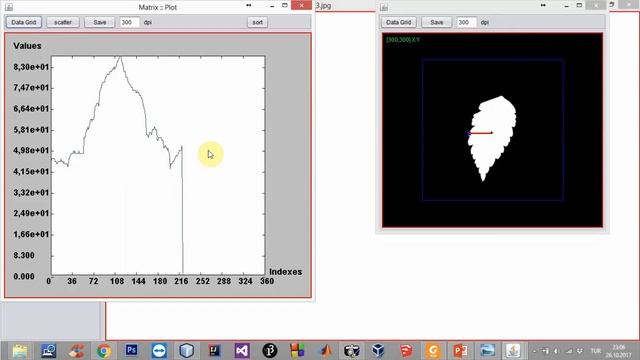This screenshot has height=360, width=640.
Task: Open the Java application taskbar icon
Action: 513,350
